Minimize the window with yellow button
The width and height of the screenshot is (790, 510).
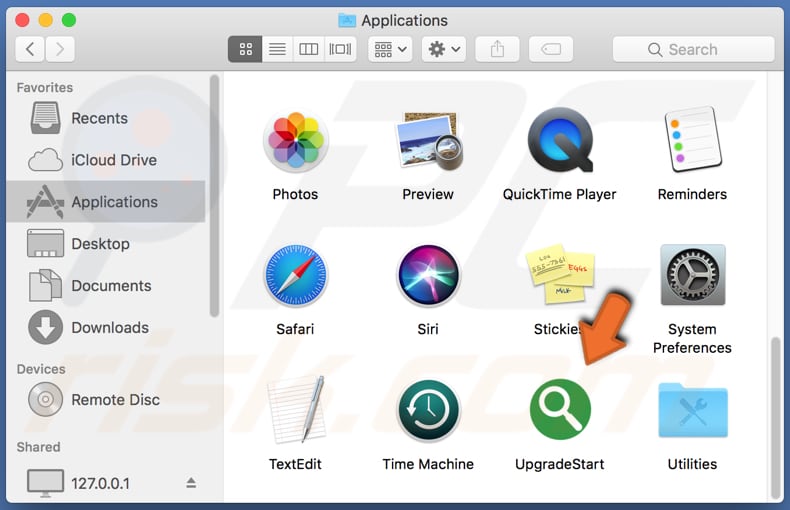[46, 20]
